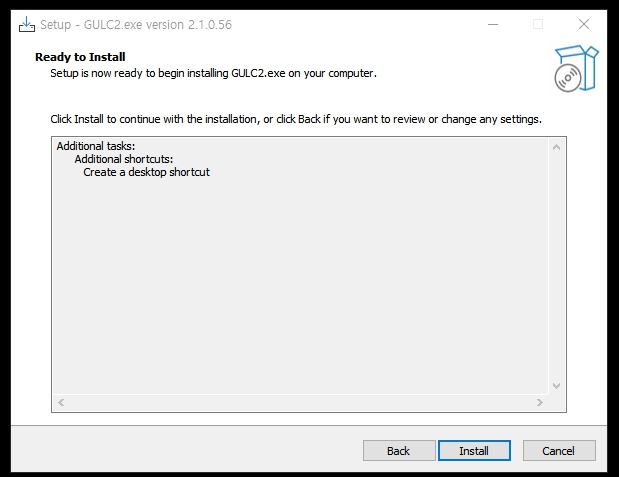Click the installer box and disc icon

pos(576,69)
